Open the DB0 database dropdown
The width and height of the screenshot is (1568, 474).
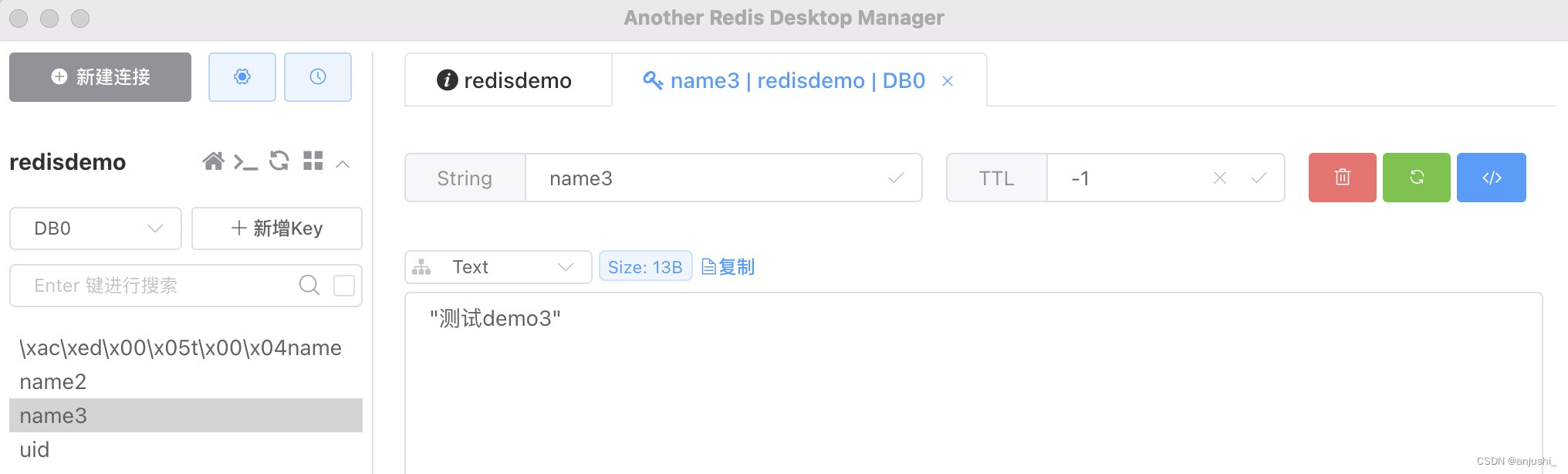point(96,229)
